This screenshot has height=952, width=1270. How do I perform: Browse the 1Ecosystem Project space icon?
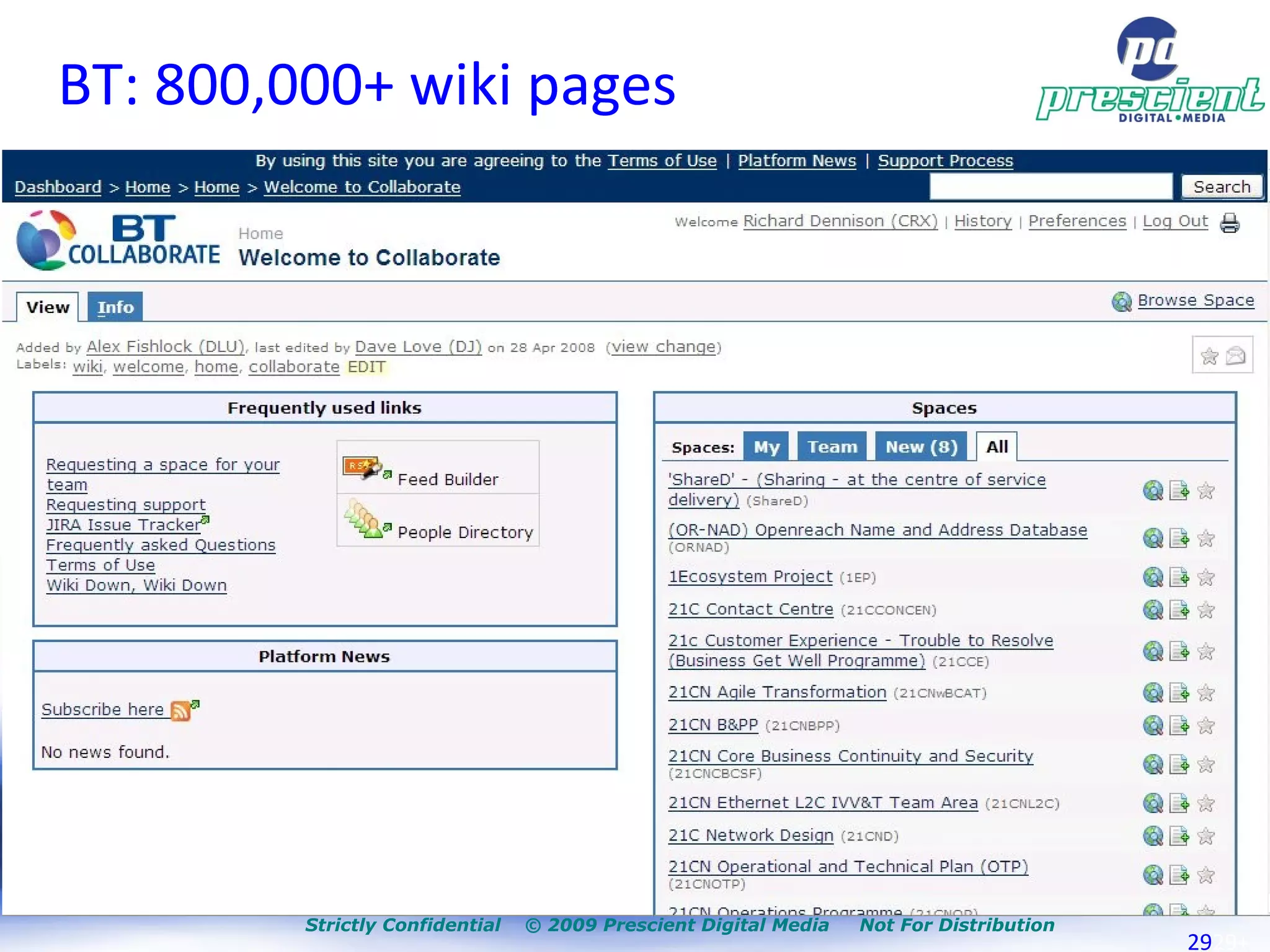[1153, 577]
